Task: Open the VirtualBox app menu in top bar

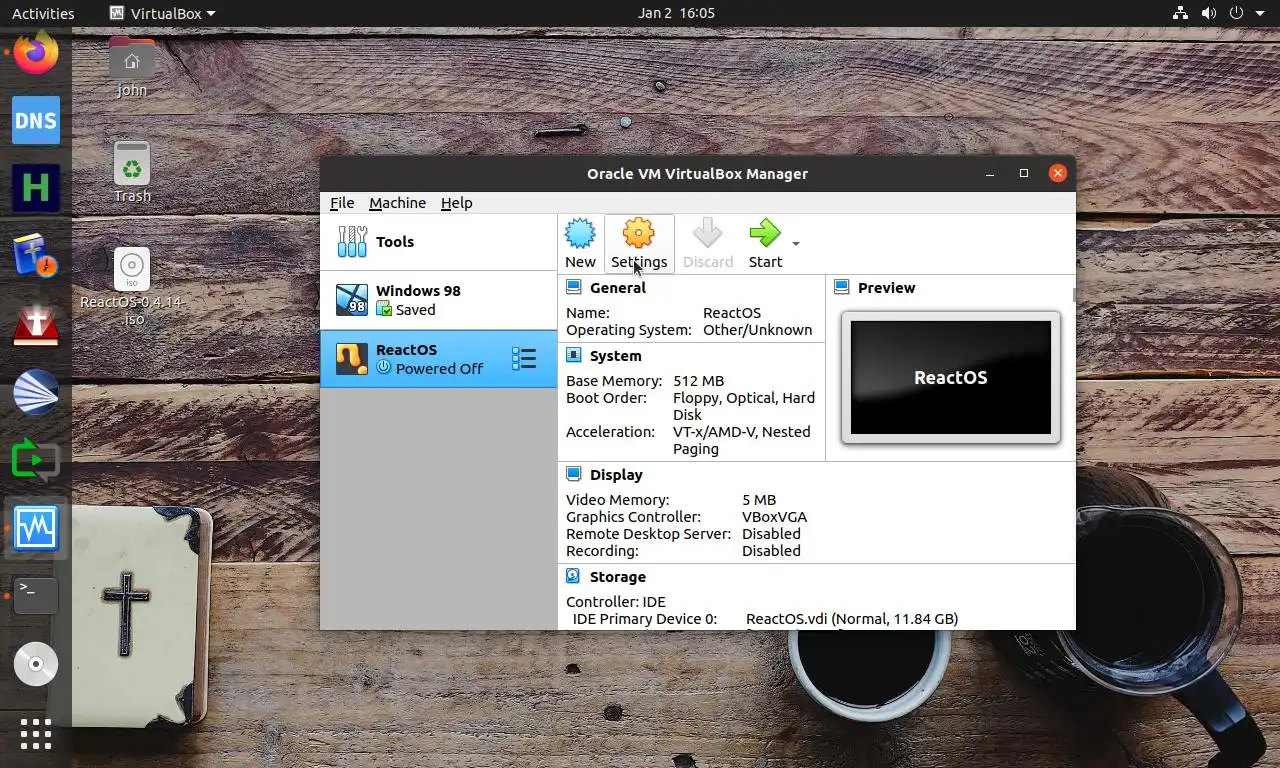Action: coord(162,13)
